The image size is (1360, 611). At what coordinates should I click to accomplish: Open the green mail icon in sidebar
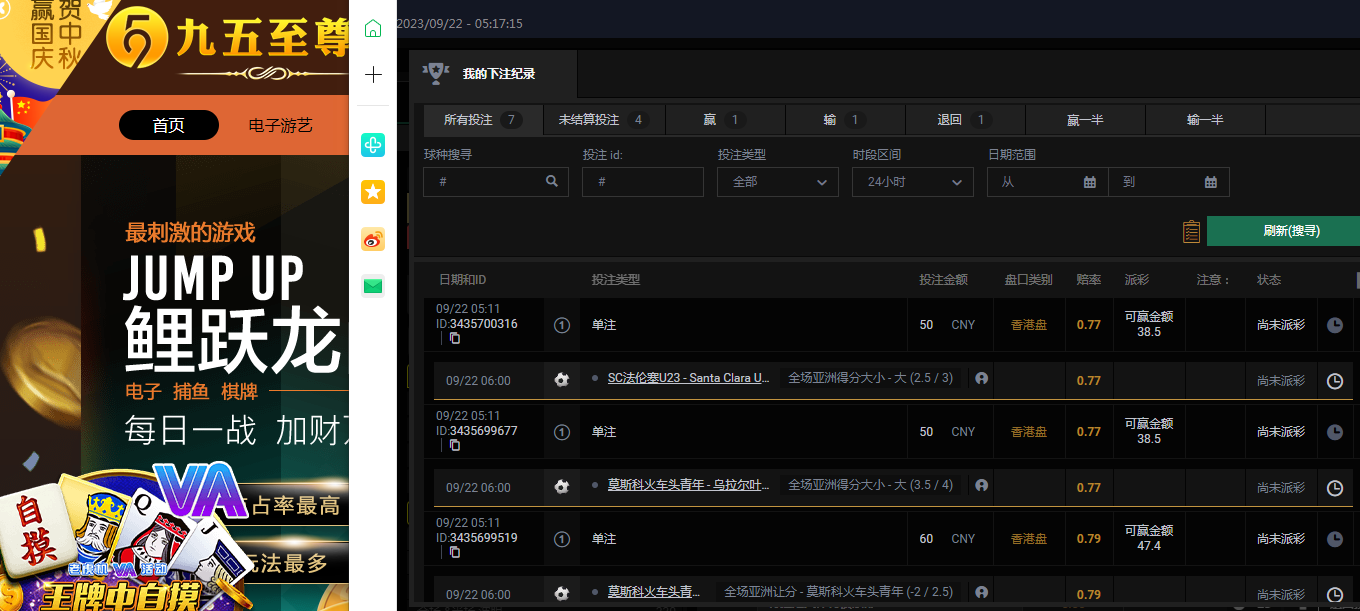(x=373, y=286)
